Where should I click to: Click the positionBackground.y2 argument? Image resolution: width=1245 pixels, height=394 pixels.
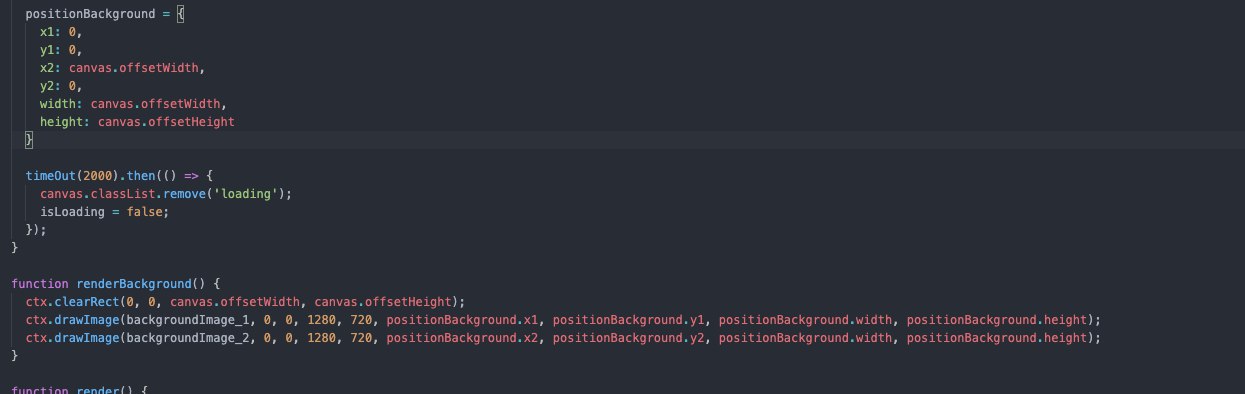tap(628, 337)
